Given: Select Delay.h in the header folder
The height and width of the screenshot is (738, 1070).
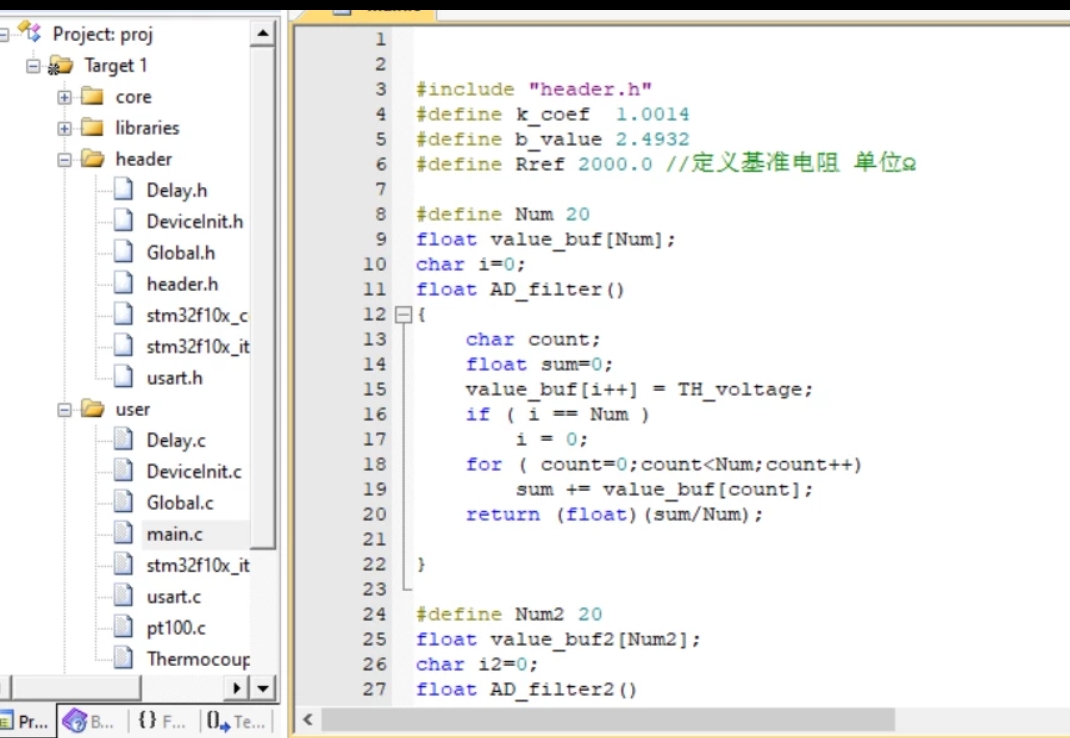Looking at the screenshot, I should click(177, 190).
